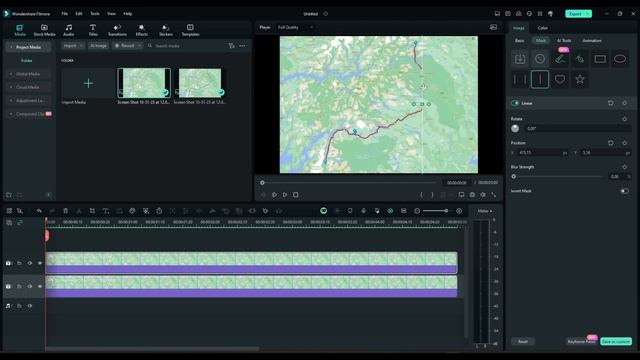
Task: Choose the no-mask circle icon
Action: pos(540,59)
